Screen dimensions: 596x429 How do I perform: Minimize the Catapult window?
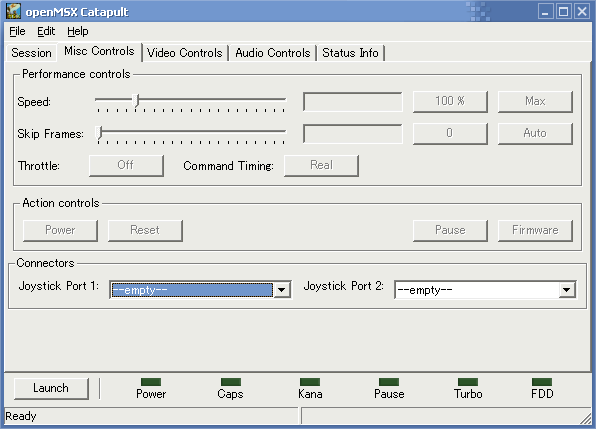pyautogui.click(x=545, y=11)
